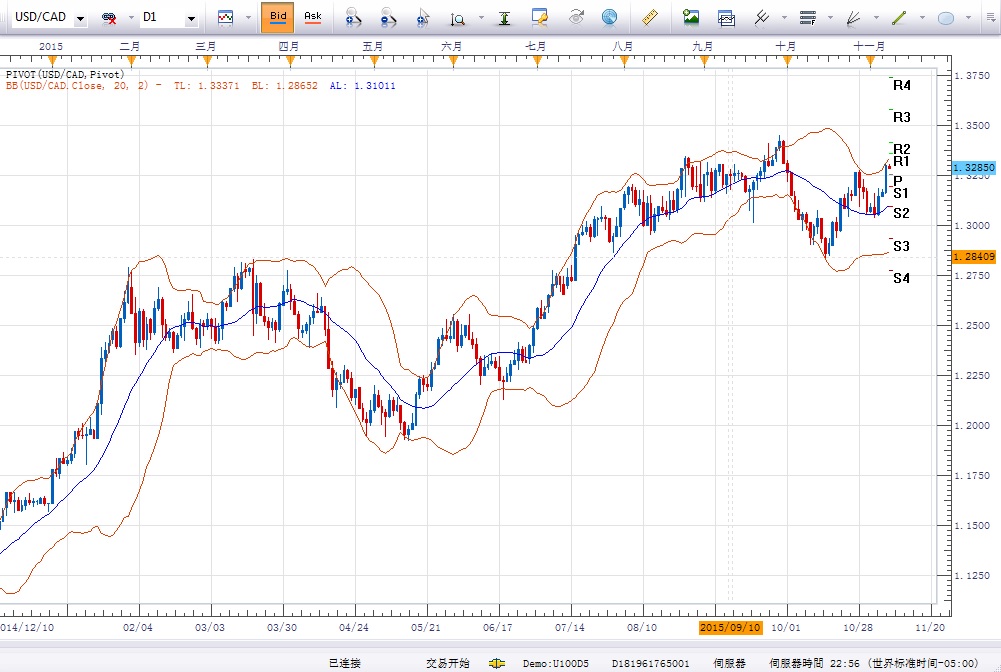Select the Fibonacci levels tool
Viewport: 1001px width, 672px height.
[x=808, y=18]
